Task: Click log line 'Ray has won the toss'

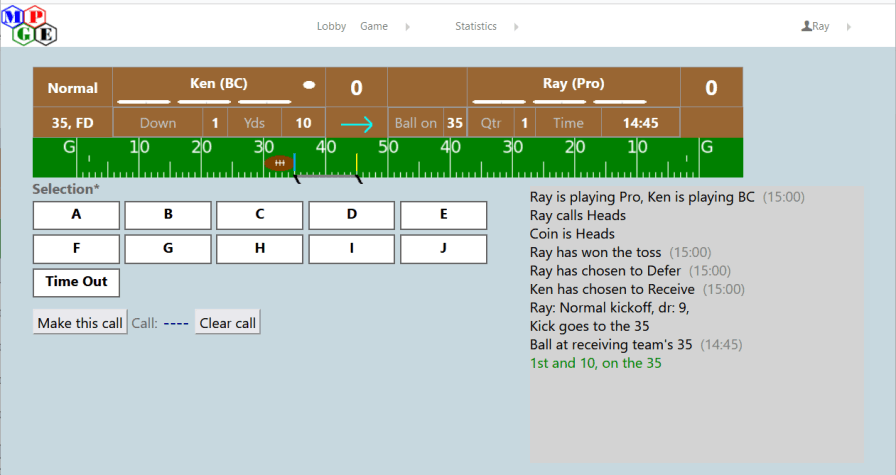Action: (x=595, y=252)
